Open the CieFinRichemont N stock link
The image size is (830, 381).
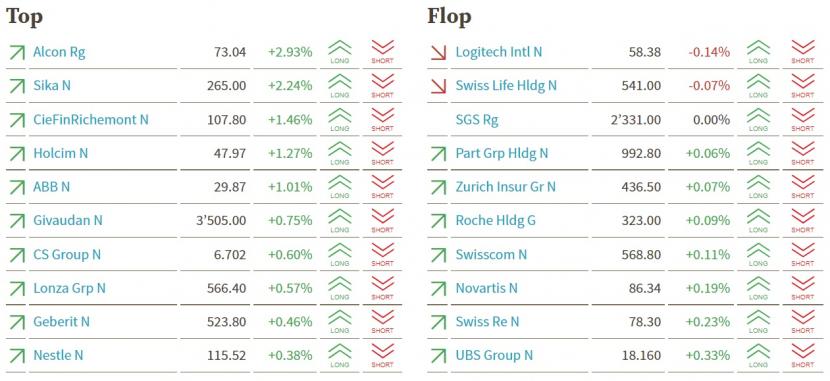click(x=91, y=120)
